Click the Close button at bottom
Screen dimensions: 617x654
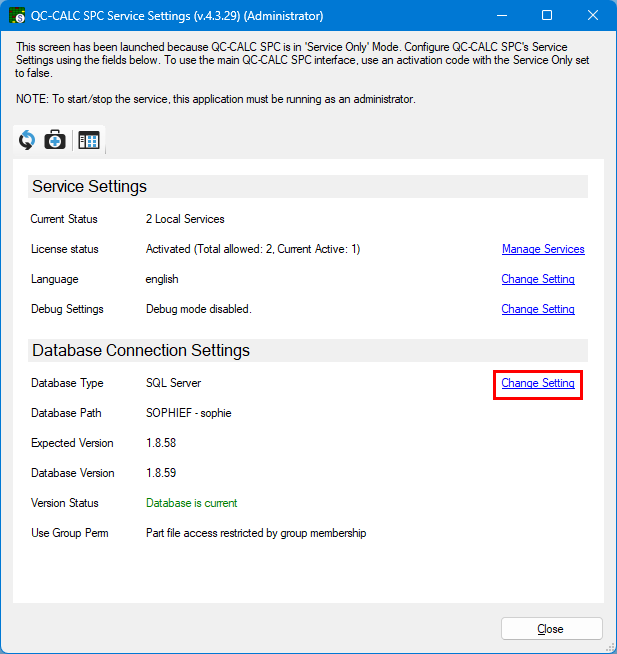(x=552, y=629)
